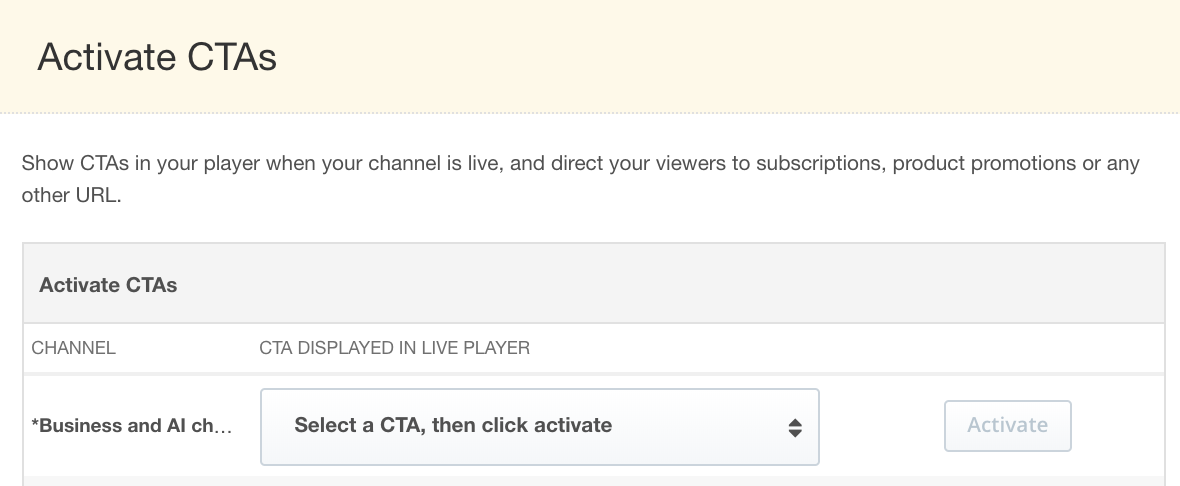Click the dotted divider below the title banner
The image size is (1180, 486).
(x=590, y=114)
